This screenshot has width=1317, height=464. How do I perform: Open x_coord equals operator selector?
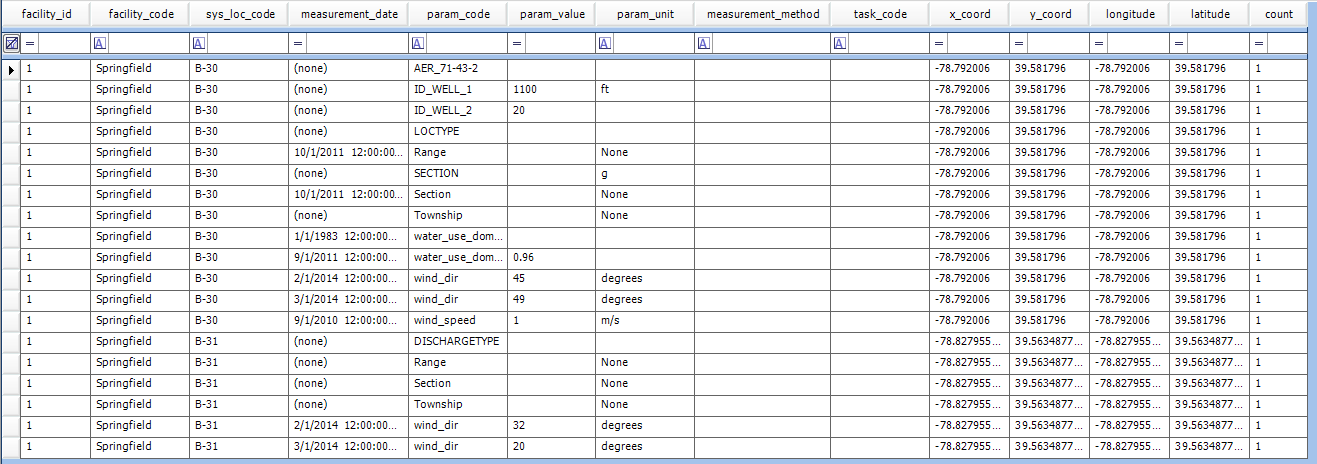[x=938, y=44]
